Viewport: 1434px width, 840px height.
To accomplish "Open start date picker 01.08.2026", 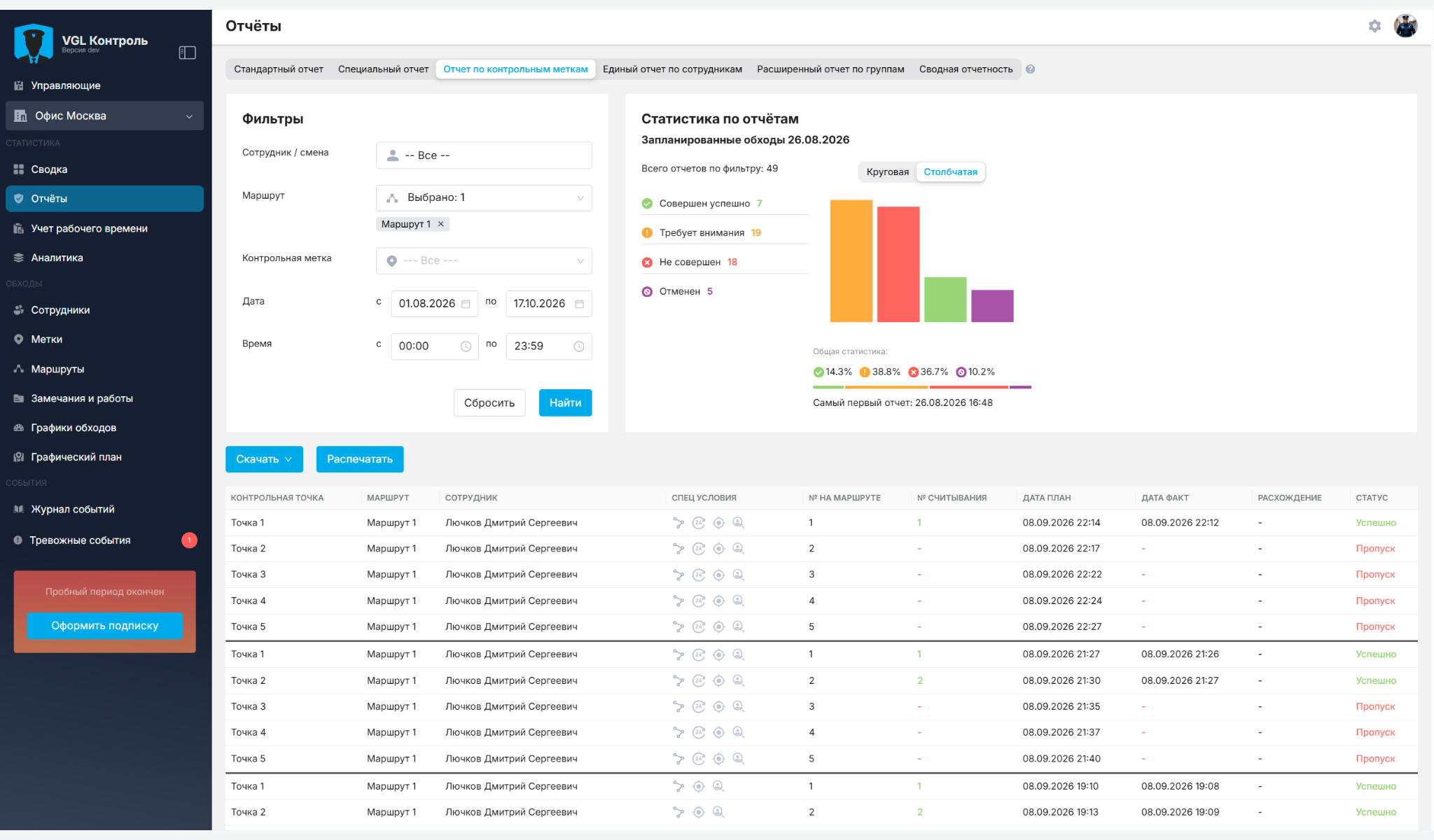I will pyautogui.click(x=434, y=304).
